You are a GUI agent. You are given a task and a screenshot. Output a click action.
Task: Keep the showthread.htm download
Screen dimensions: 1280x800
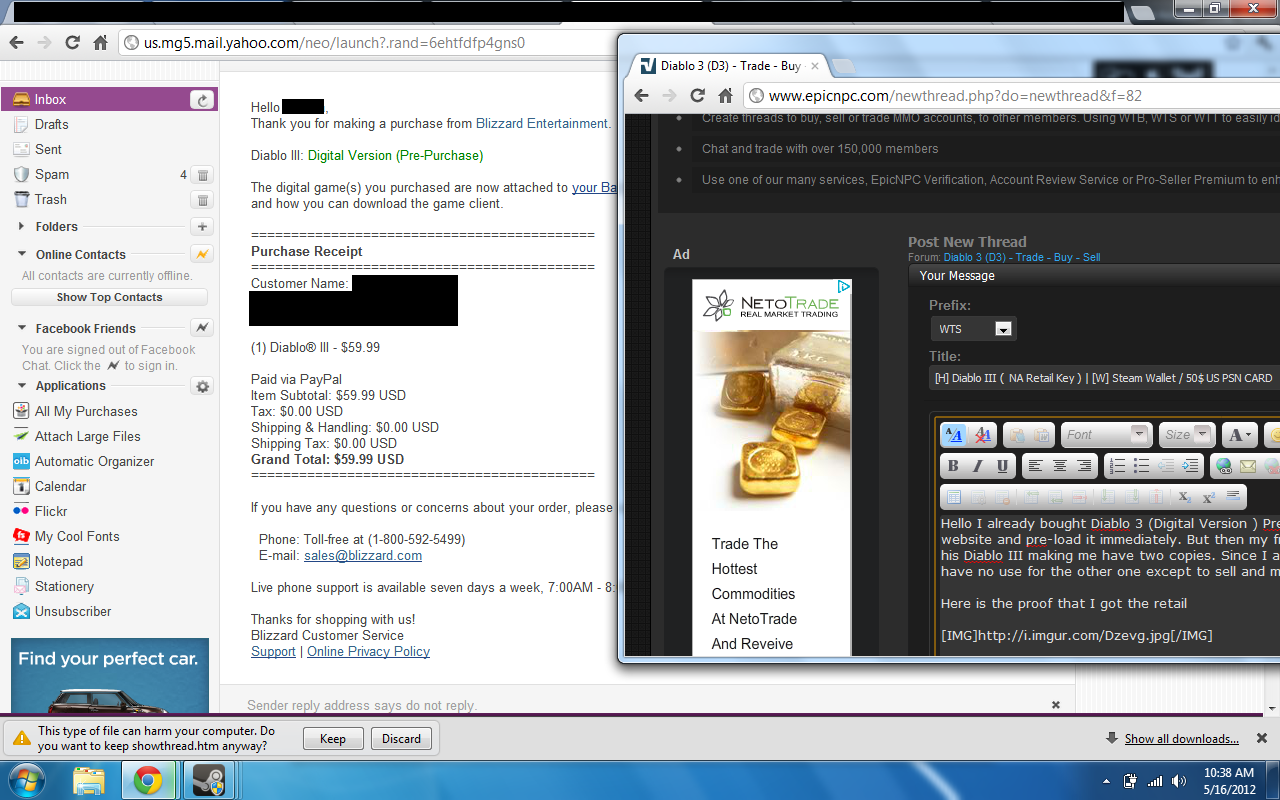tap(333, 739)
